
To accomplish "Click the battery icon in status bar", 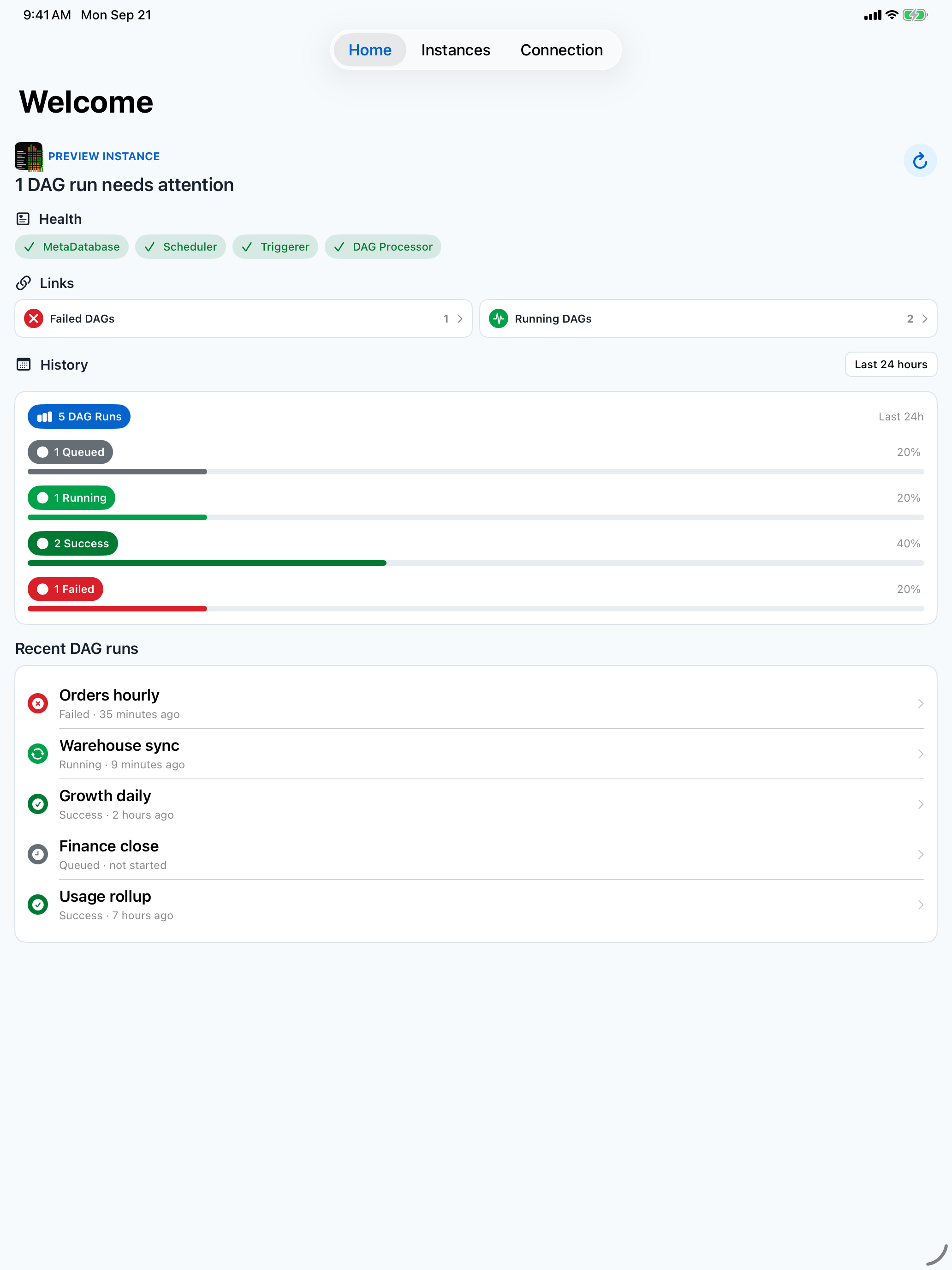I will [x=915, y=15].
